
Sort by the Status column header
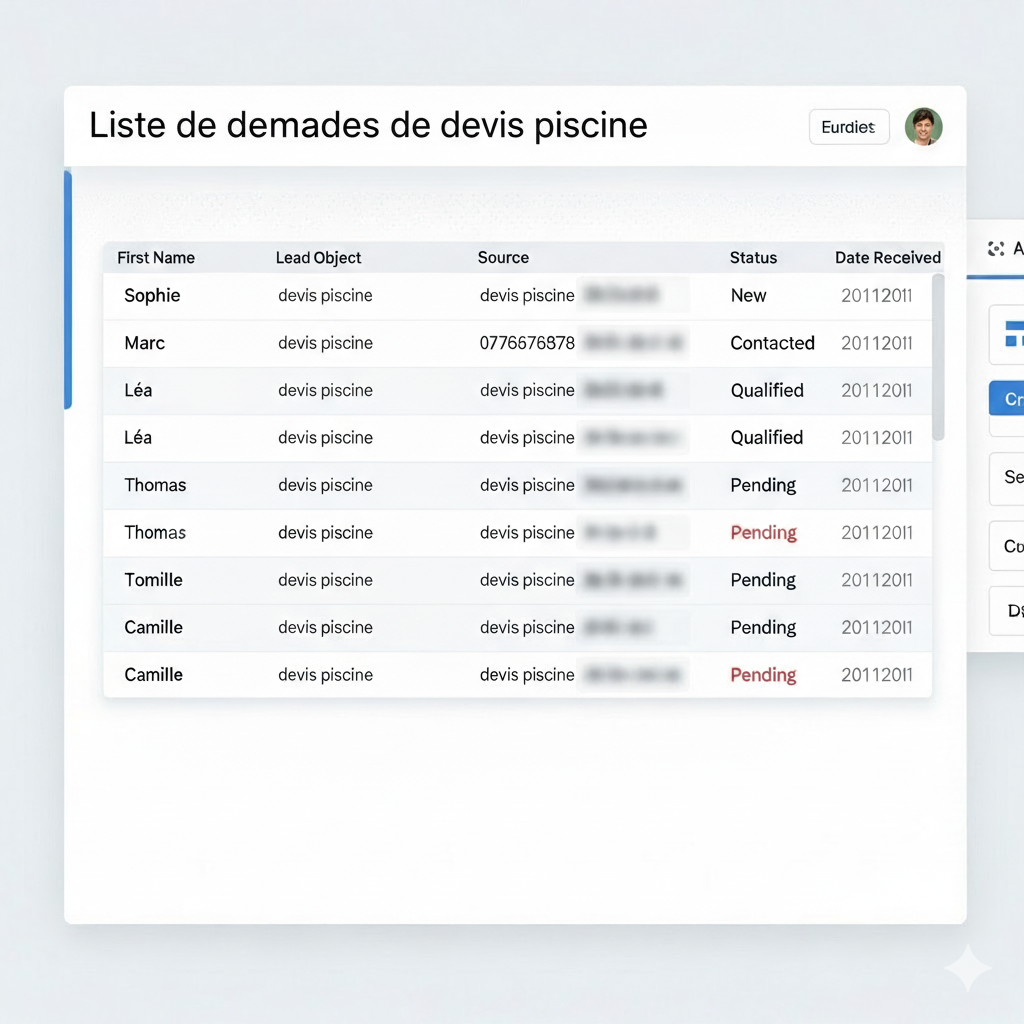pyautogui.click(x=753, y=258)
